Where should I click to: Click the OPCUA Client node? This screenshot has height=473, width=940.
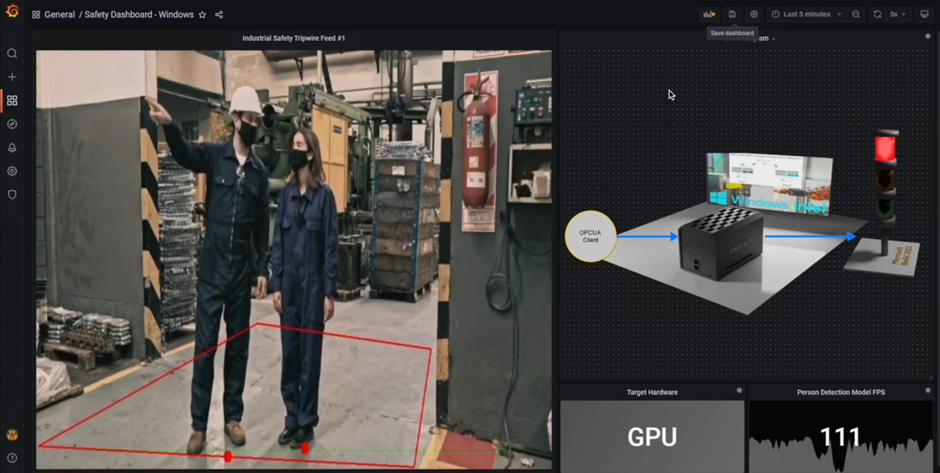[590, 236]
